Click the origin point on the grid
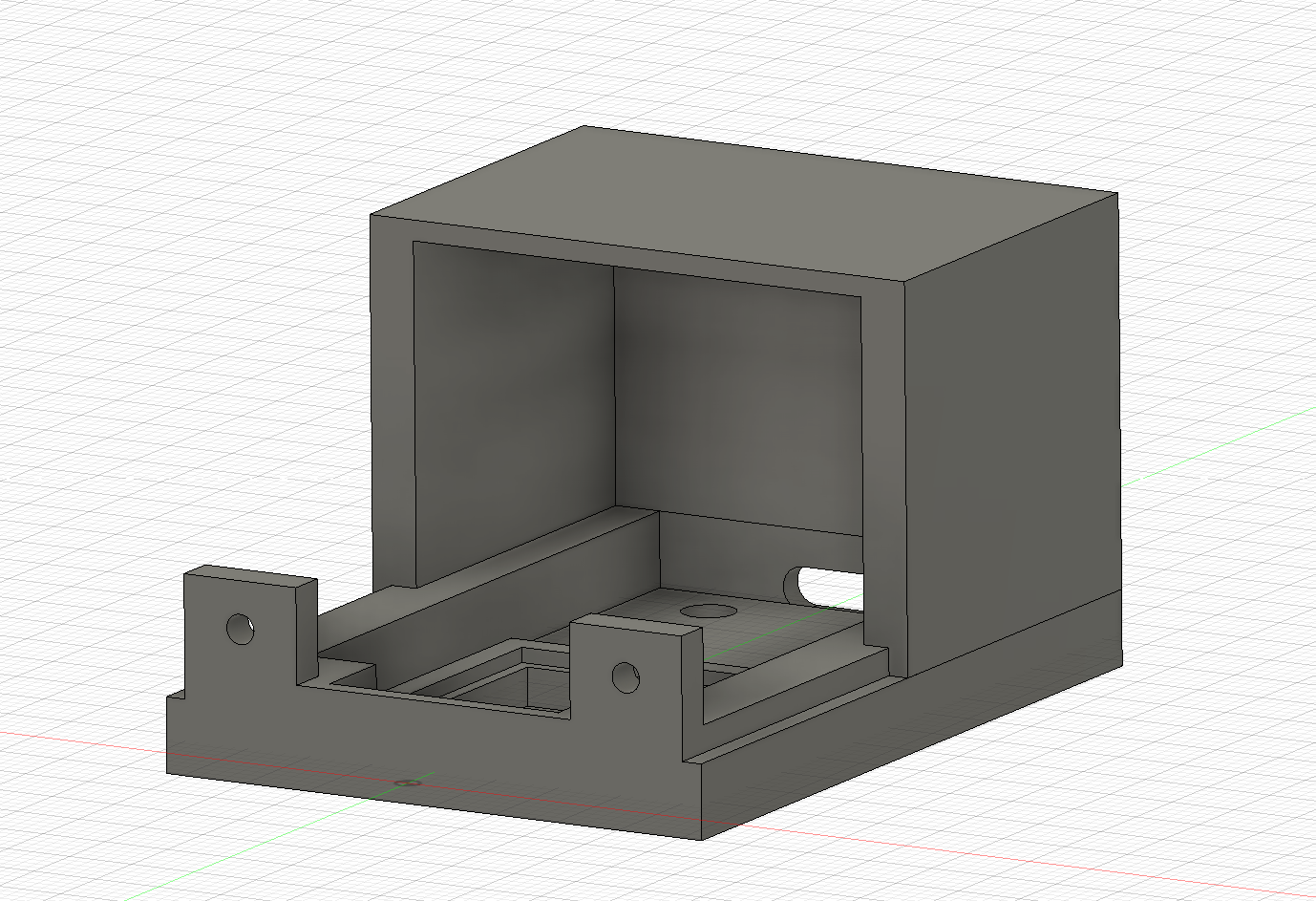1316x901 pixels. [408, 783]
